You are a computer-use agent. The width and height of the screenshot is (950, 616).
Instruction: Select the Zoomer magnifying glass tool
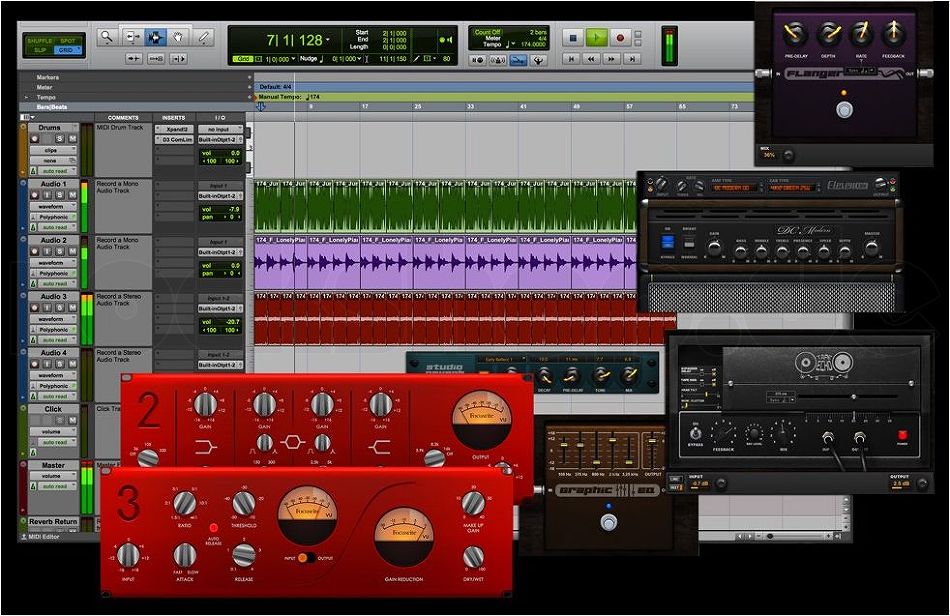point(107,38)
